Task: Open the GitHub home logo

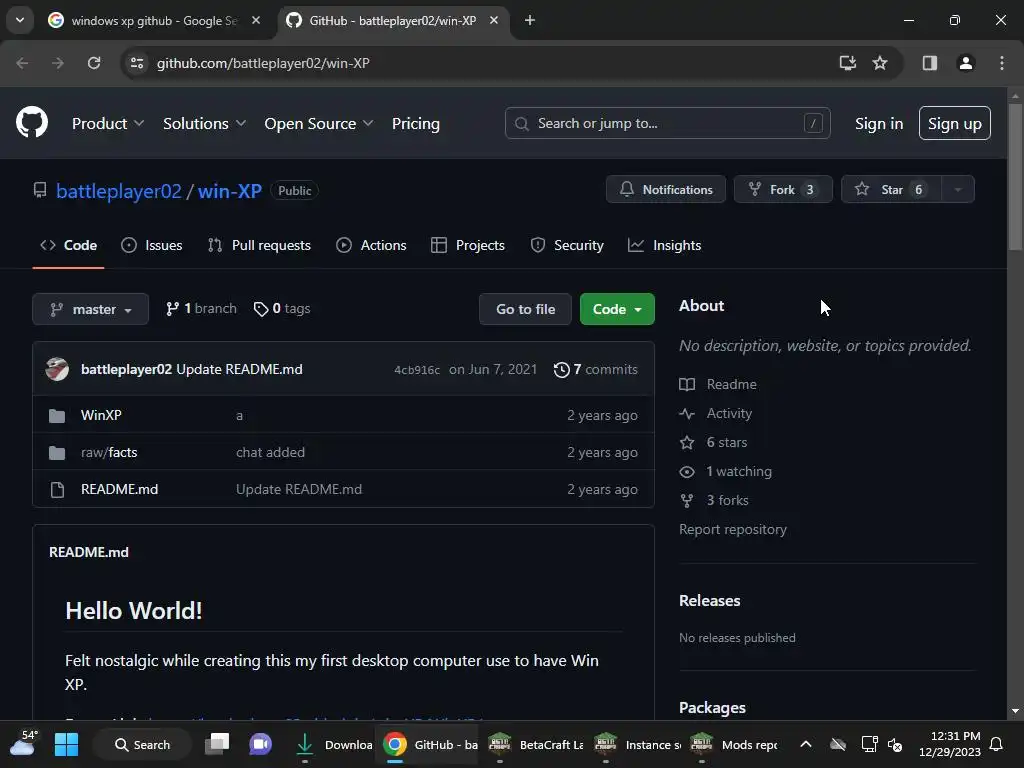Action: click(32, 122)
